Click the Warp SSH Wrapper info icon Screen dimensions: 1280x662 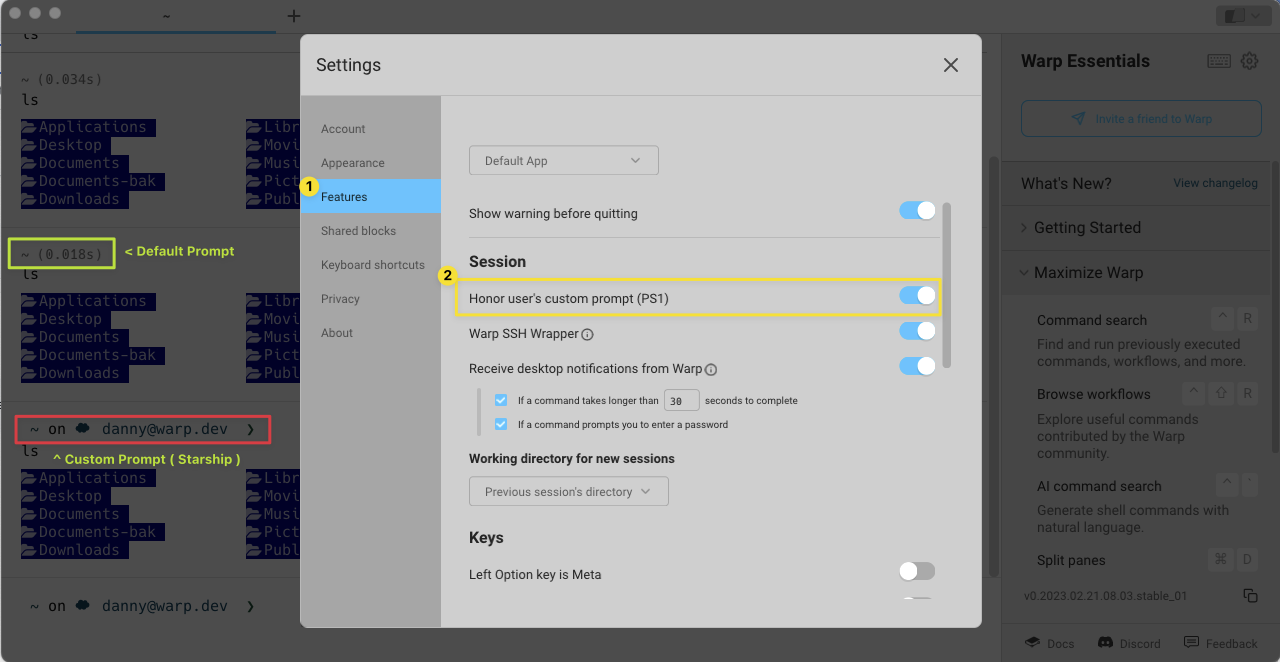(585, 334)
